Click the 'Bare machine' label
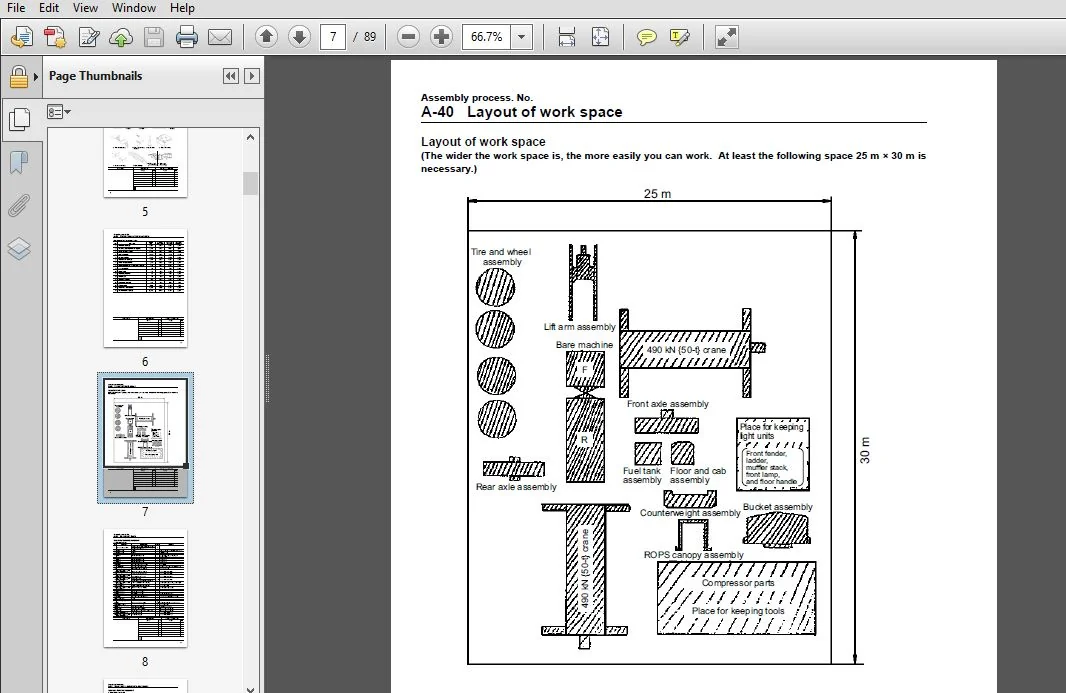 [x=584, y=345]
